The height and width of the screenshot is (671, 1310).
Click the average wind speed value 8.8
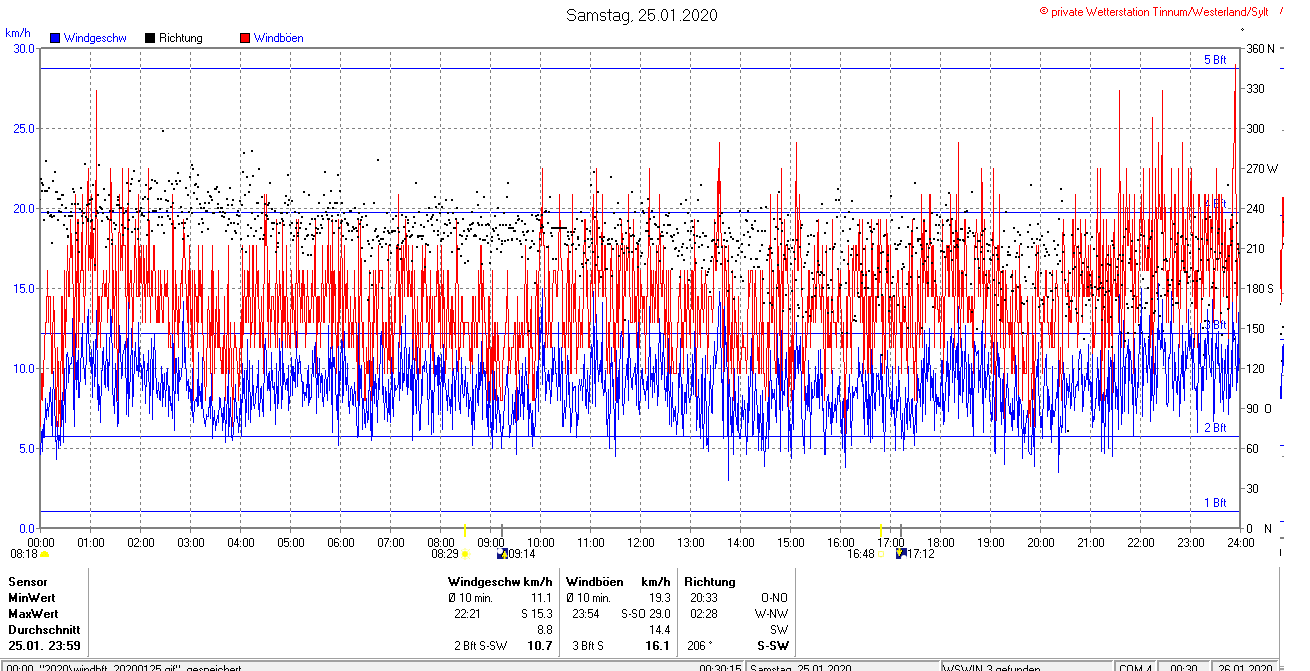pos(545,629)
